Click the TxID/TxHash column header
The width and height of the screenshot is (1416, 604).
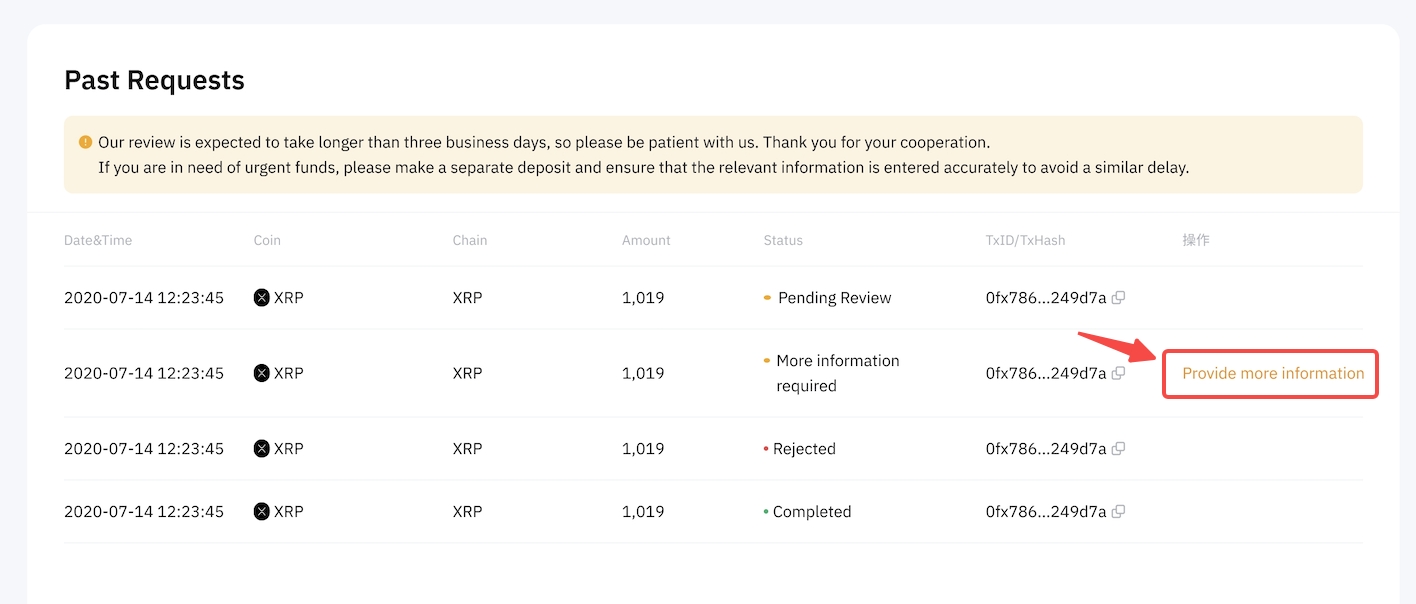coord(1025,240)
